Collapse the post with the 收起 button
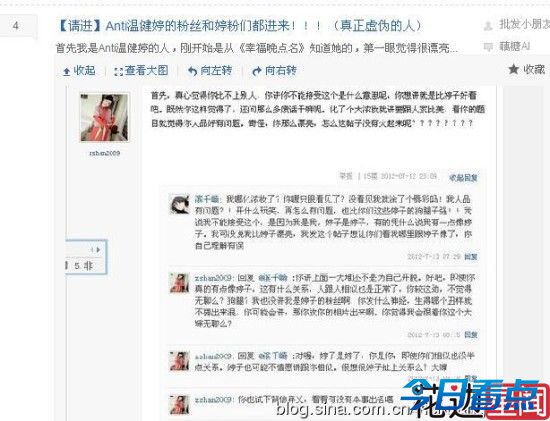Image resolution: width=550 pixels, height=421 pixels. (x=79, y=71)
